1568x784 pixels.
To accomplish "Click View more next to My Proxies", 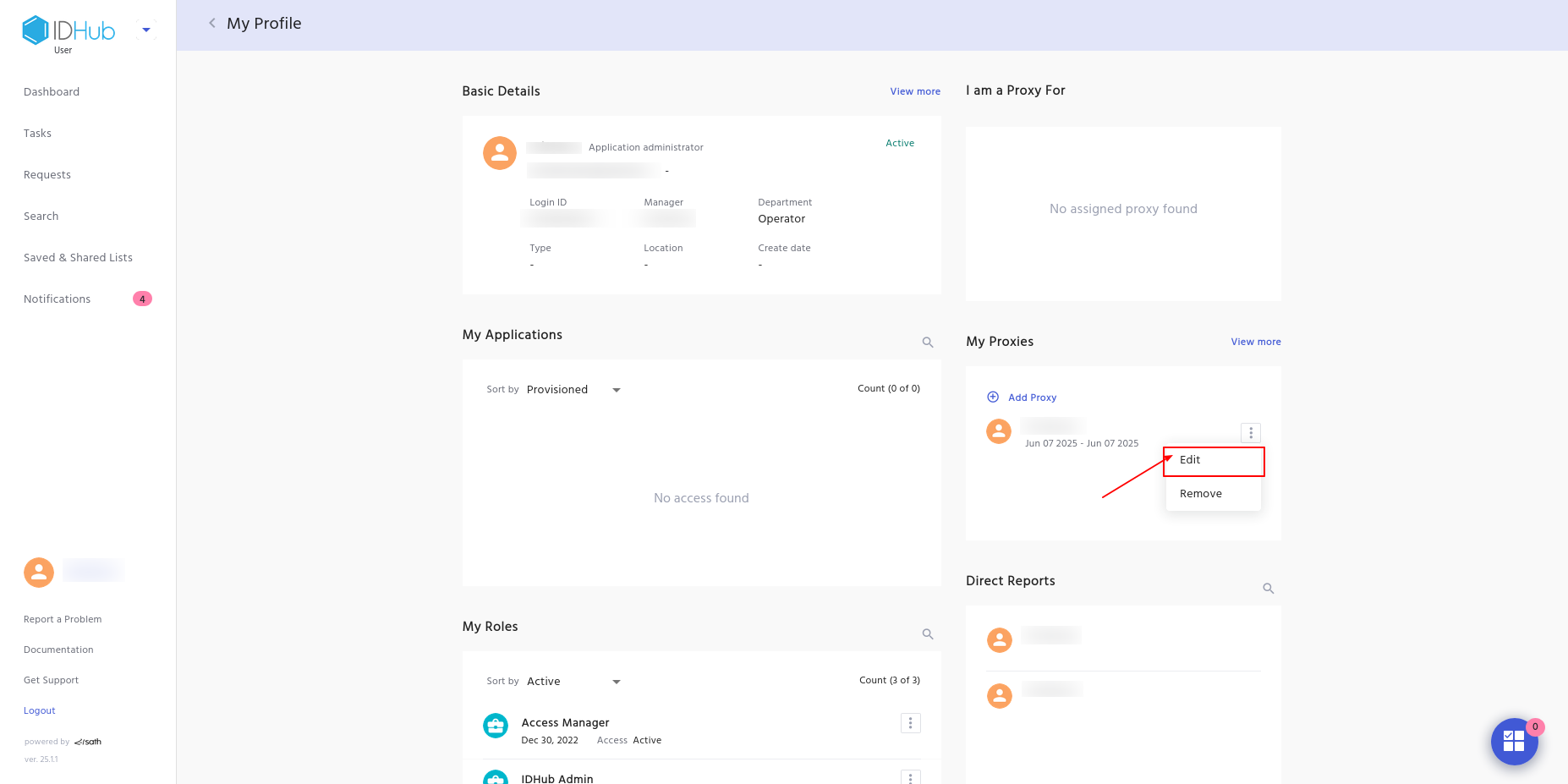I will click(x=1256, y=342).
